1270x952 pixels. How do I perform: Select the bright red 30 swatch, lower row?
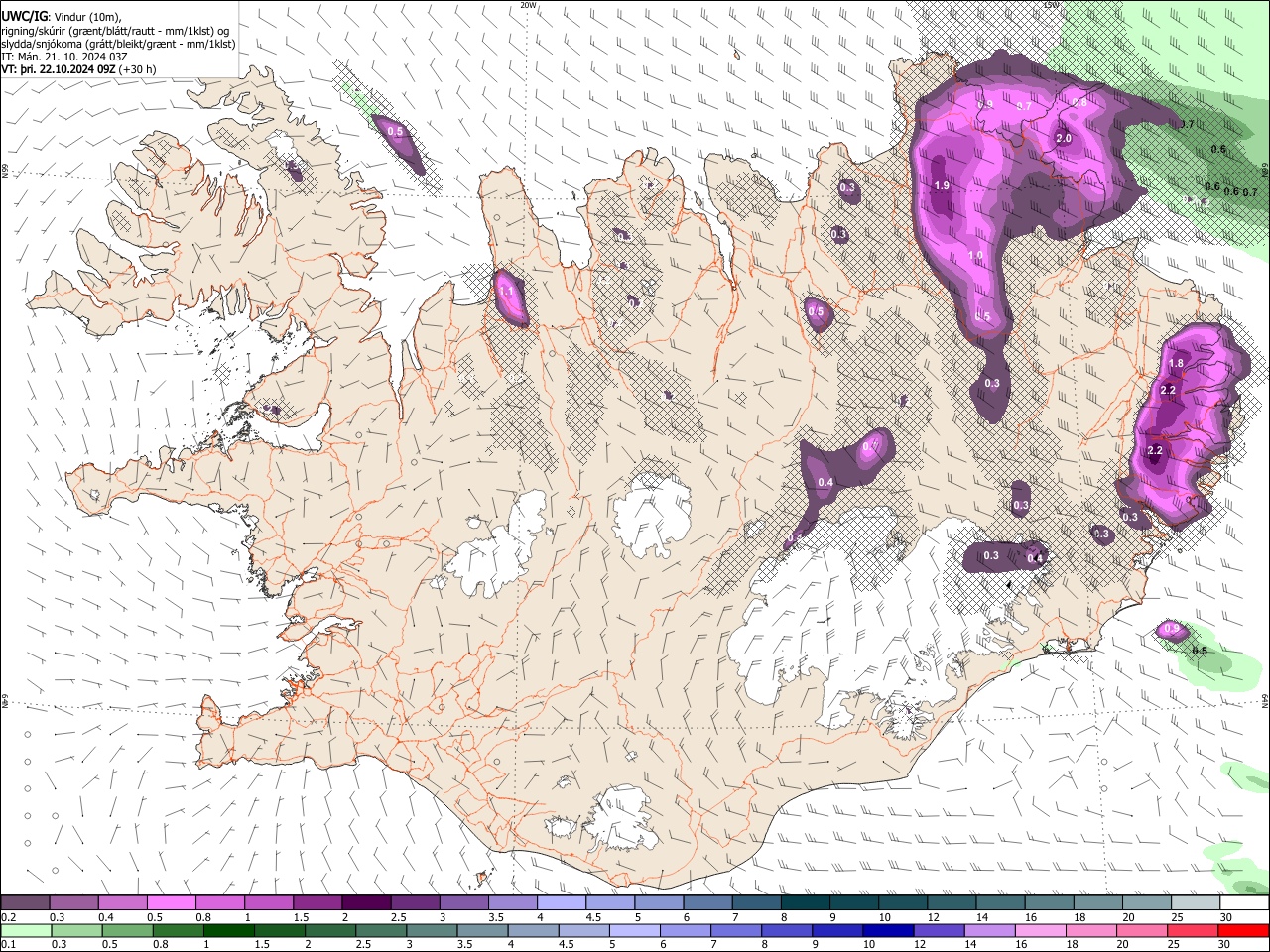(1243, 930)
